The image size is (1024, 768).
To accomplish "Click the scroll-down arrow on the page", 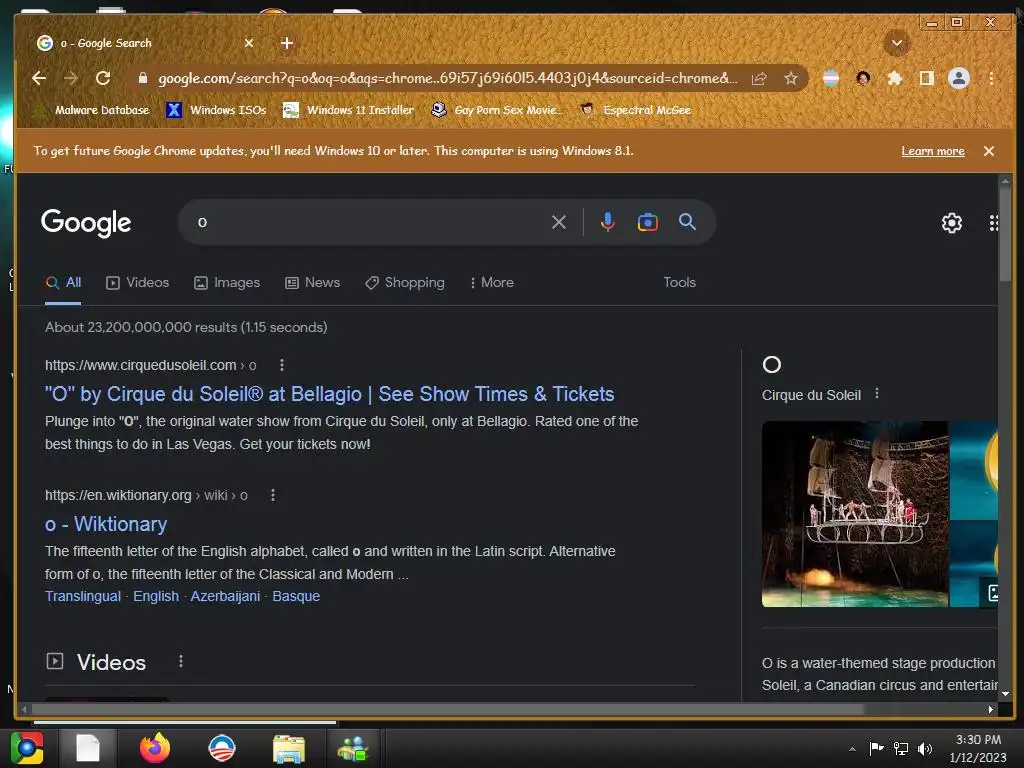I will (x=1005, y=694).
